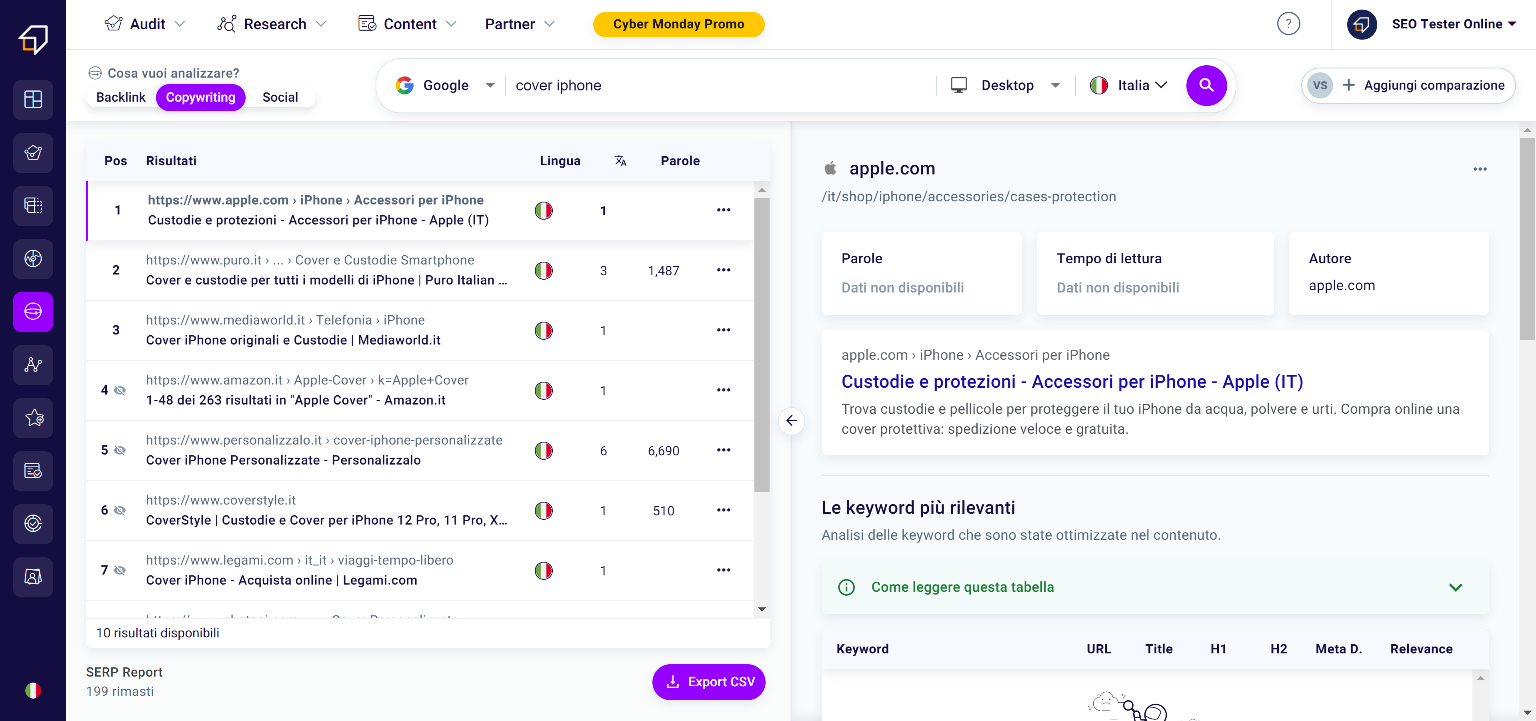This screenshot has height=721, width=1536.
Task: Open three-dot menu for puro.it row
Action: point(724,270)
